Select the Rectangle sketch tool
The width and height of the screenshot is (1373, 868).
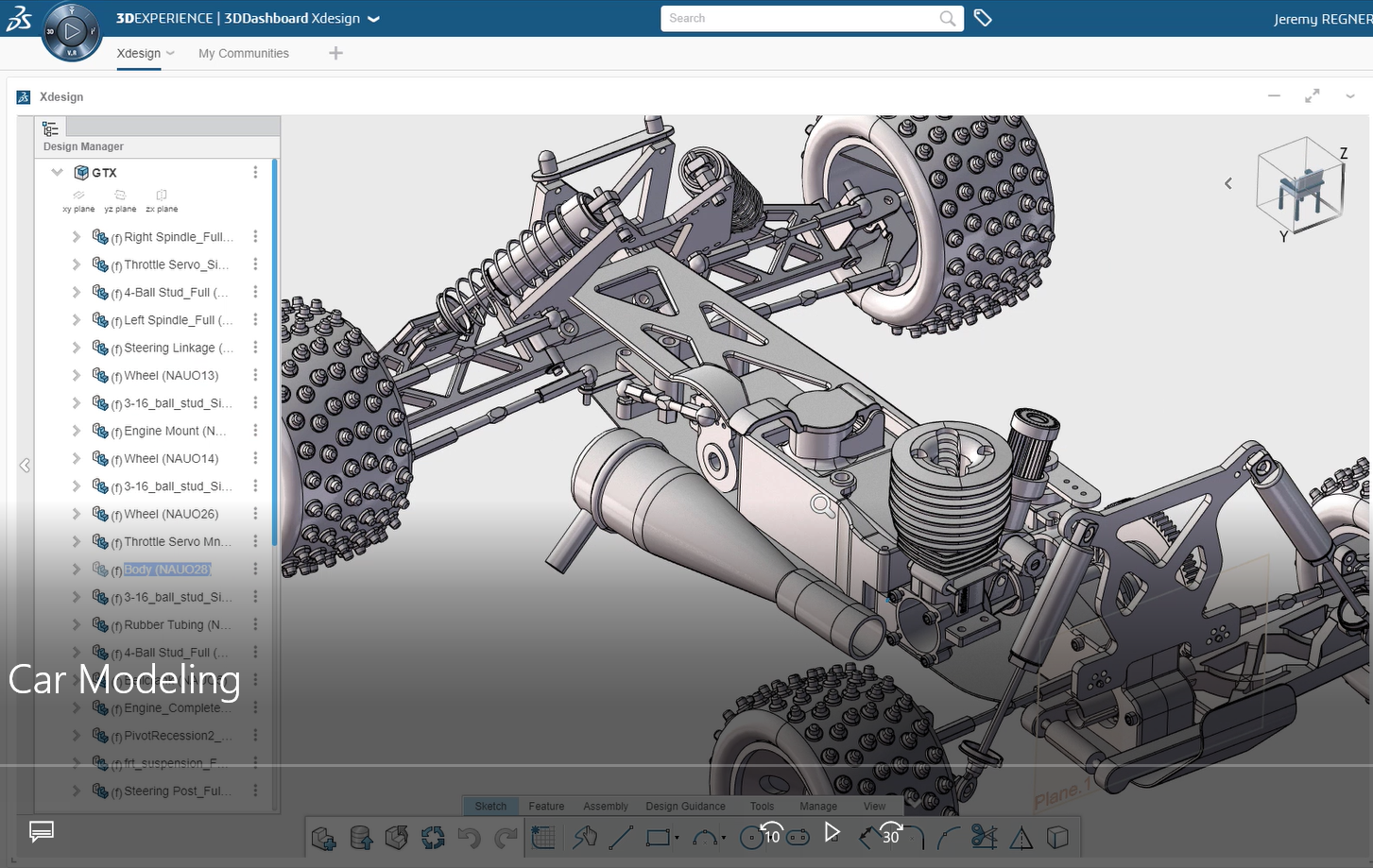point(658,838)
